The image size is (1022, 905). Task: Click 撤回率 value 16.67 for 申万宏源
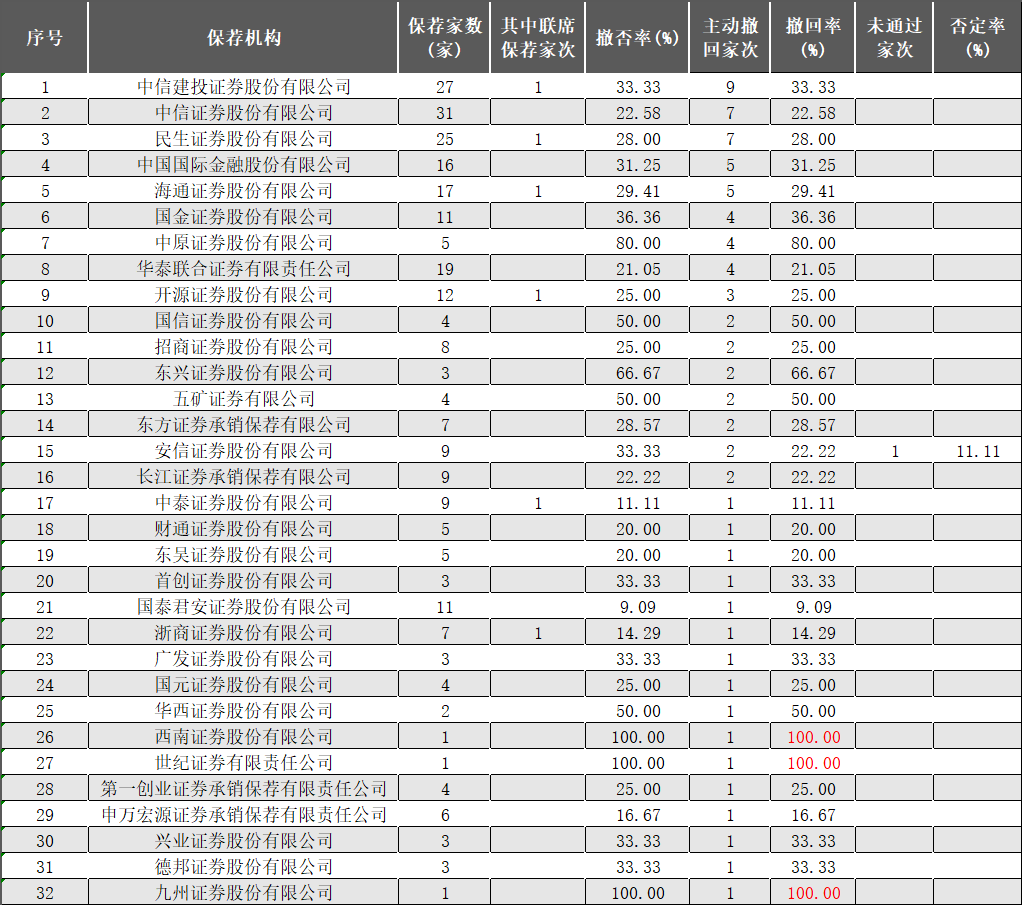coord(813,816)
